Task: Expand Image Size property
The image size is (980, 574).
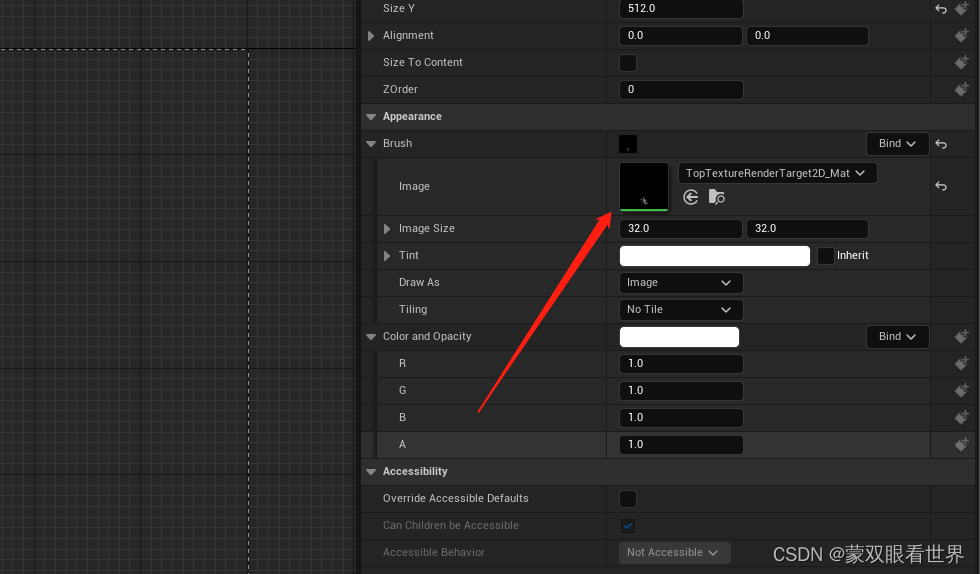Action: 387,229
